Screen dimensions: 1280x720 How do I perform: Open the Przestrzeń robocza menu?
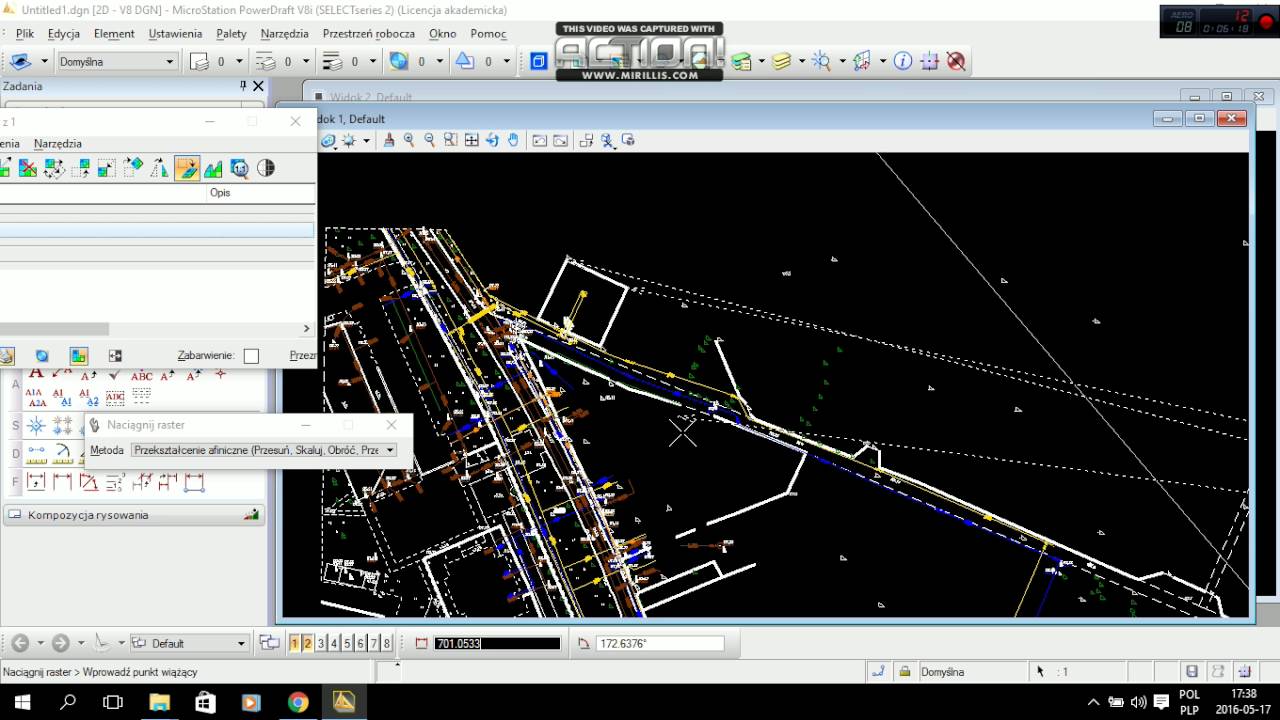368,33
